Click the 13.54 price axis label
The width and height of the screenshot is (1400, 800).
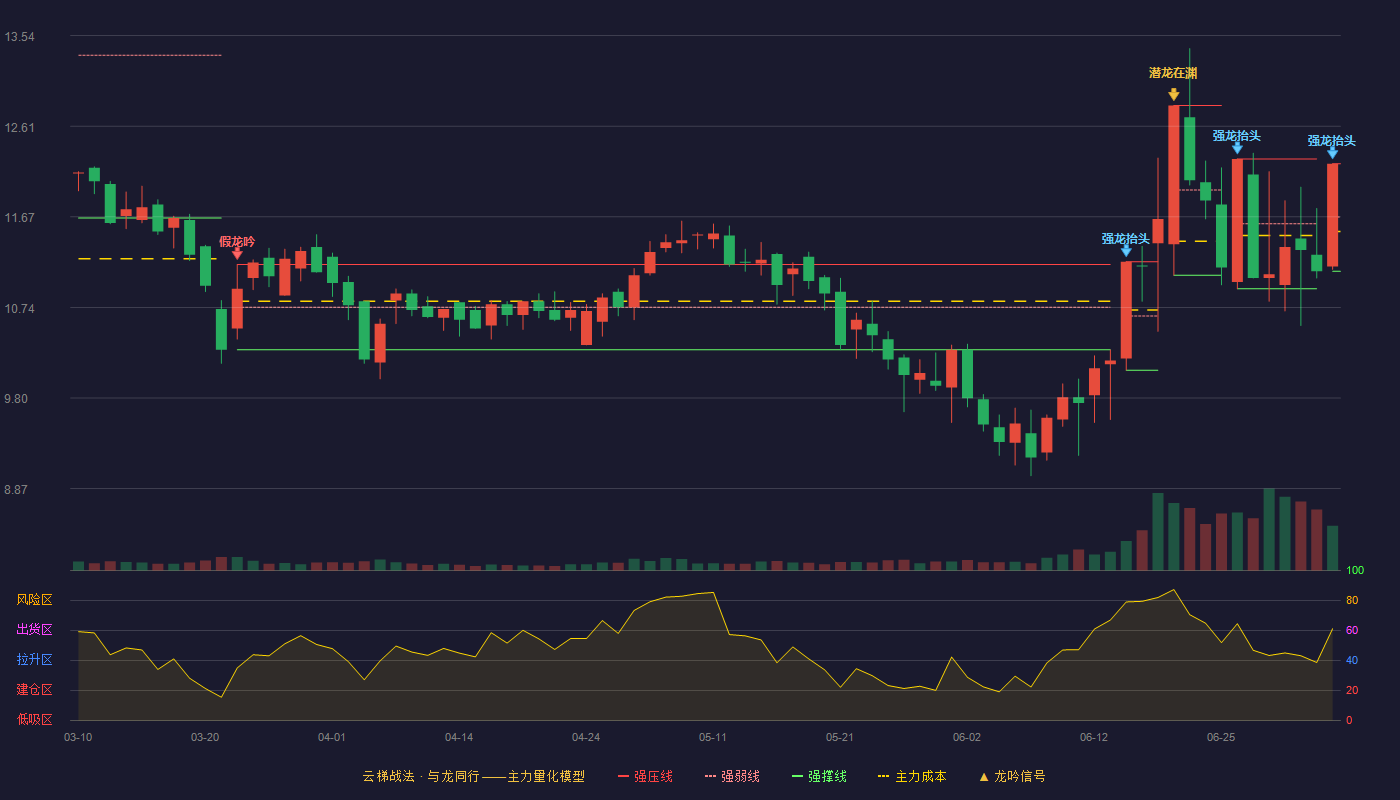coord(19,37)
